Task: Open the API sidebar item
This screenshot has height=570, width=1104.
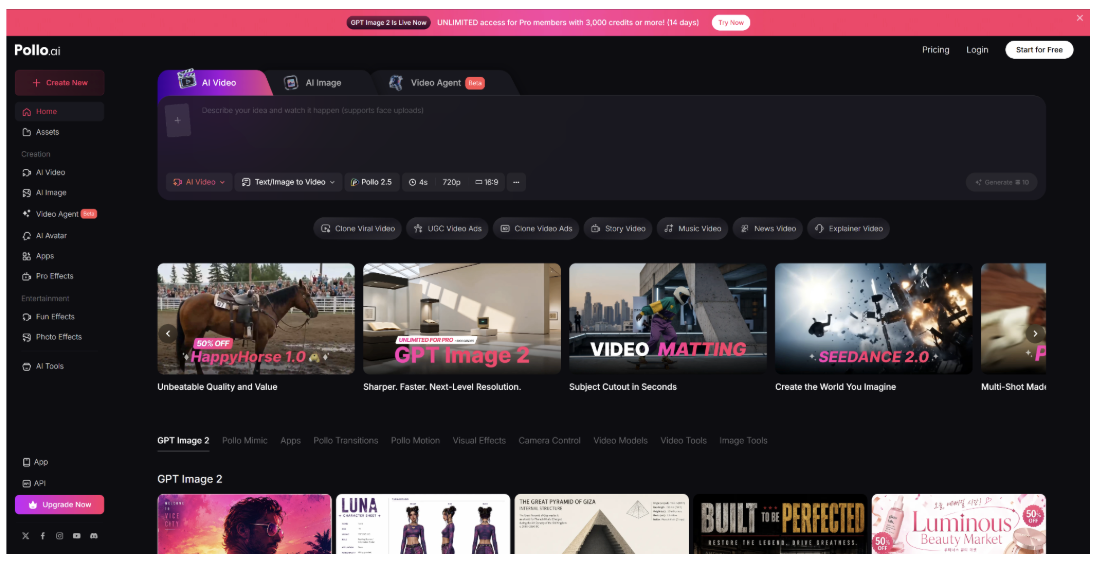Action: [59, 483]
